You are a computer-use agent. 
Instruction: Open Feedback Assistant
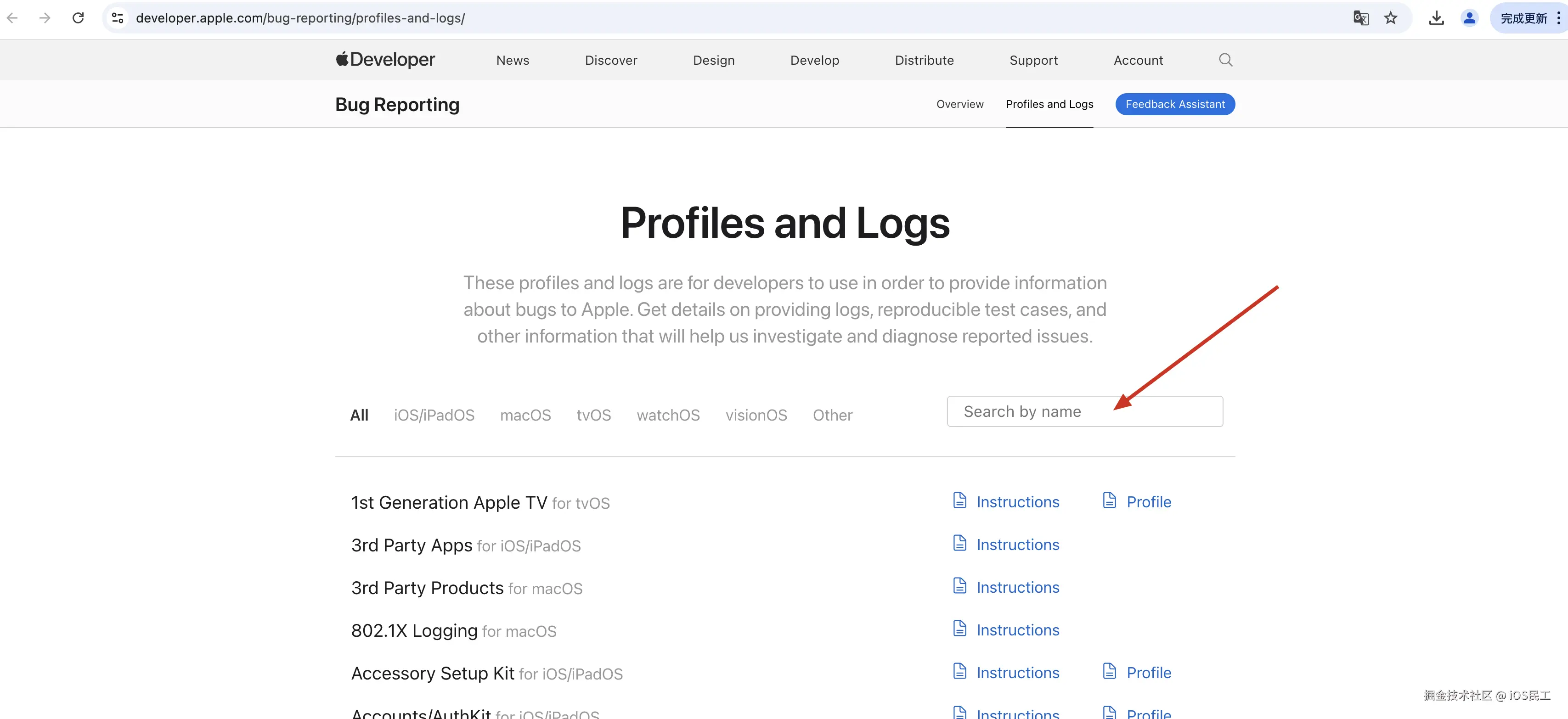pos(1175,104)
